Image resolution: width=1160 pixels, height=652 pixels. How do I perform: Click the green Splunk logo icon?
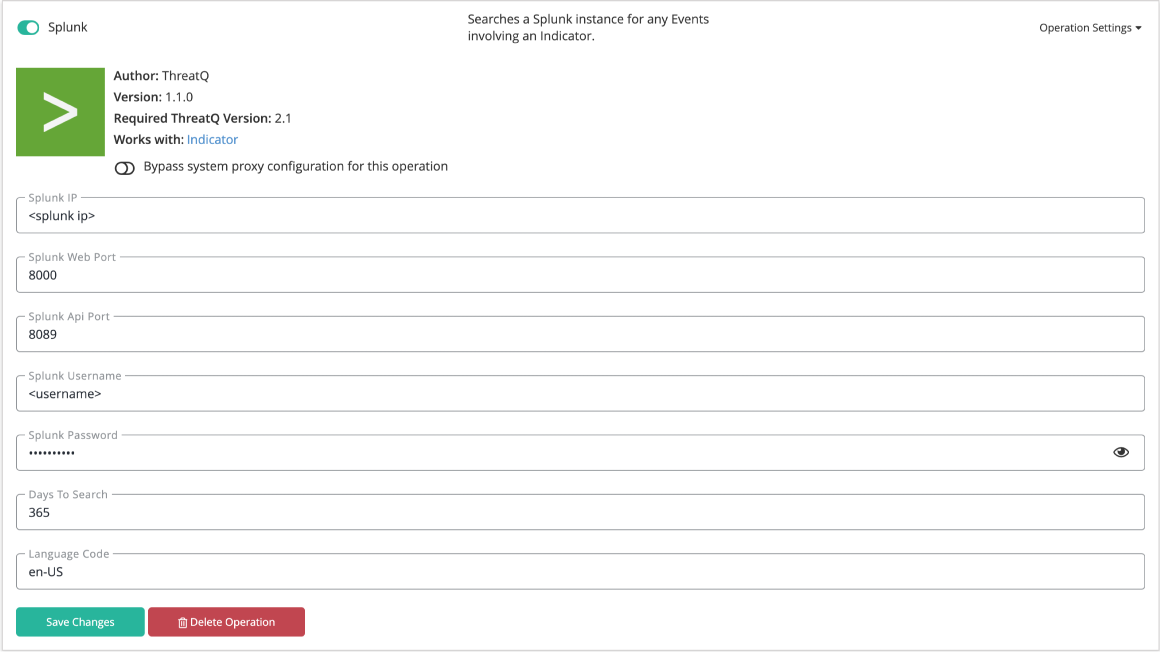pos(60,112)
